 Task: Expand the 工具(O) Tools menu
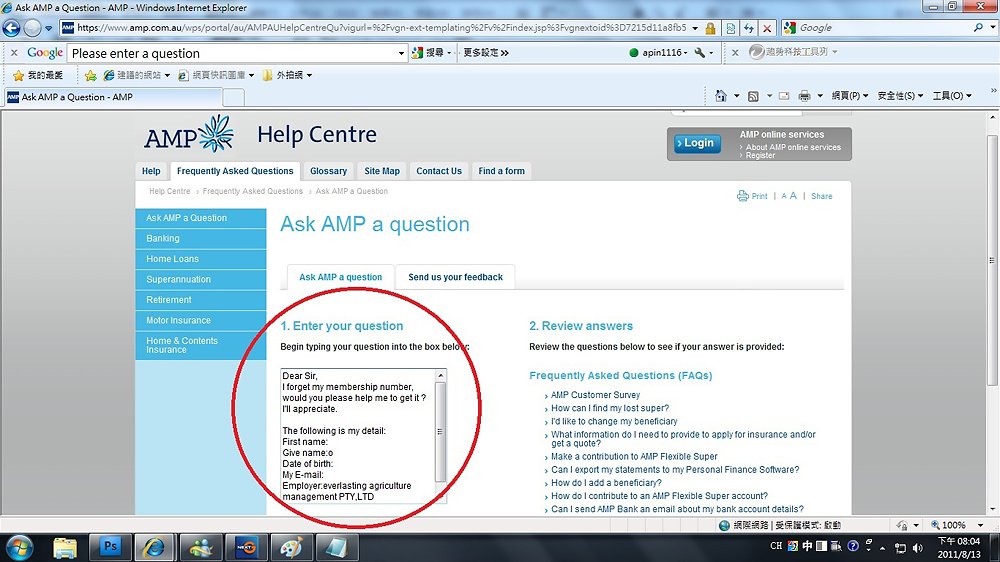[952, 96]
